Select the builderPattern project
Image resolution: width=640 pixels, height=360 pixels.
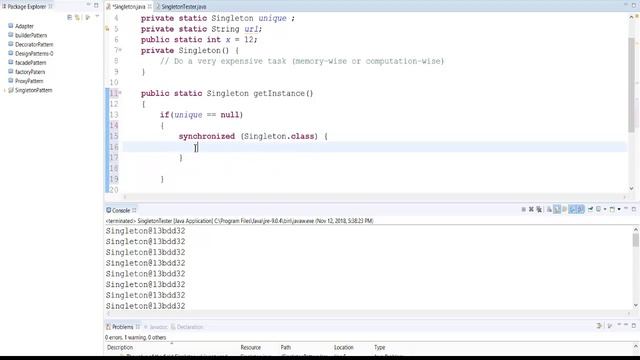(x=31, y=35)
